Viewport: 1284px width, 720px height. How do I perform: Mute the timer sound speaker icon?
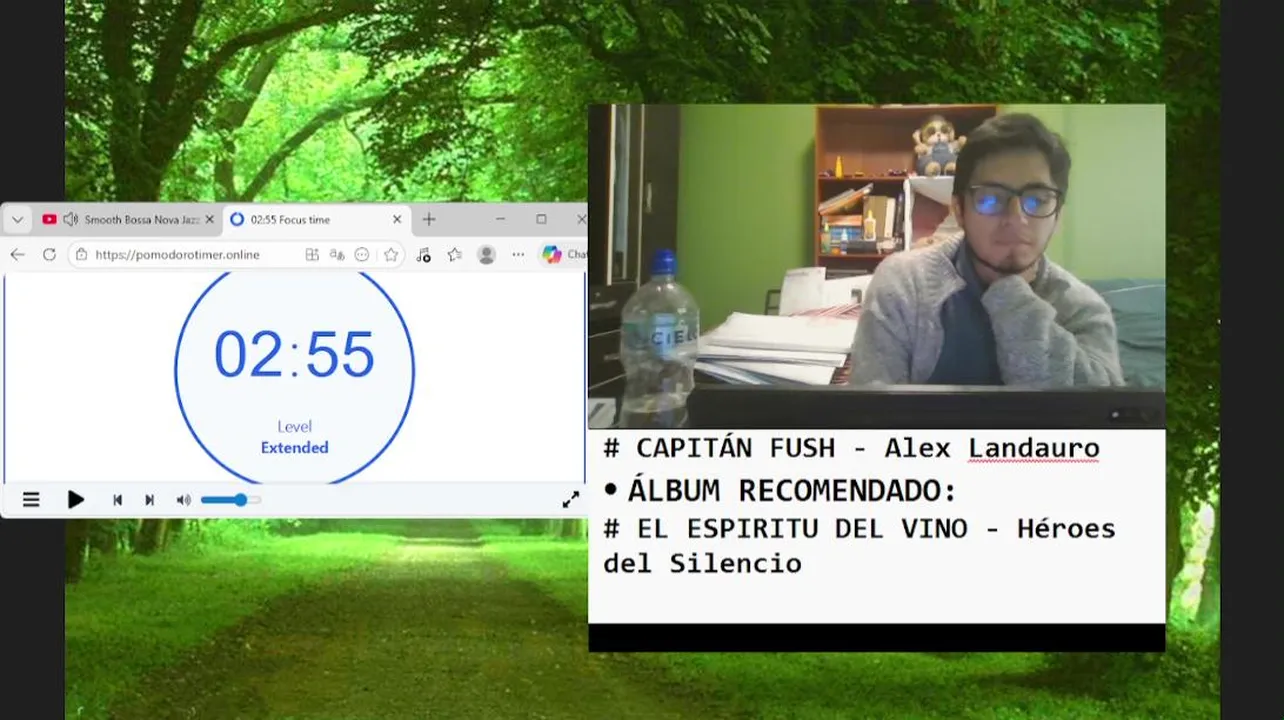pyautogui.click(x=183, y=500)
